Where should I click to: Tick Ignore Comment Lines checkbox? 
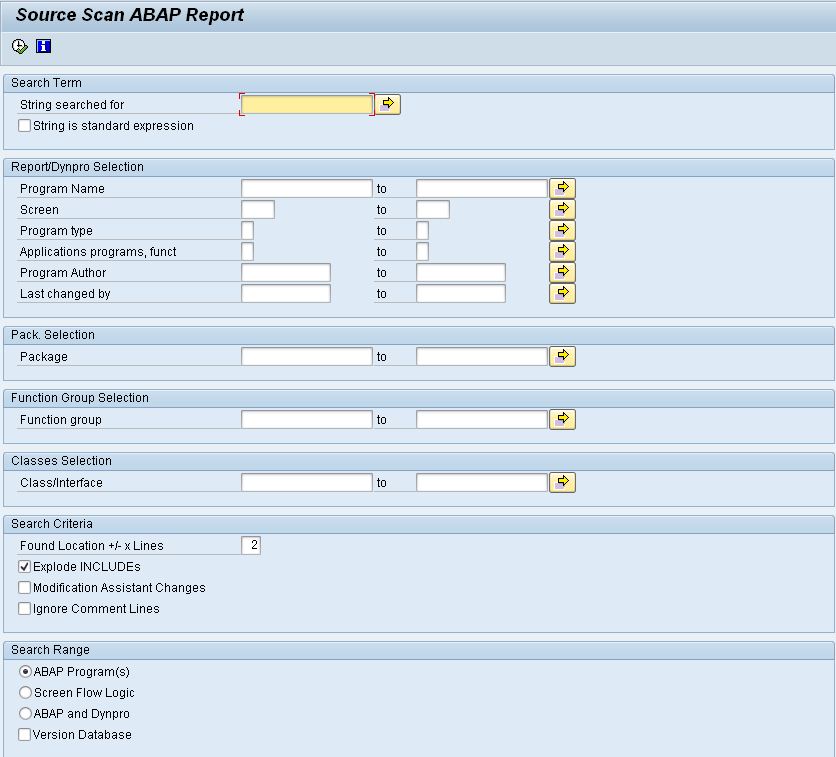pyautogui.click(x=25, y=608)
